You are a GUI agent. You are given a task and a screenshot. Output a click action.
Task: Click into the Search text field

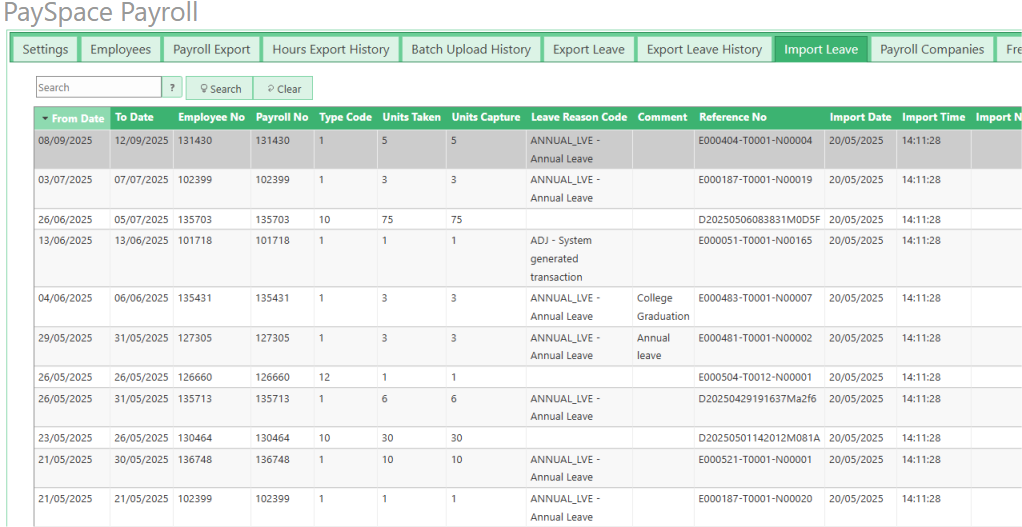click(x=98, y=88)
